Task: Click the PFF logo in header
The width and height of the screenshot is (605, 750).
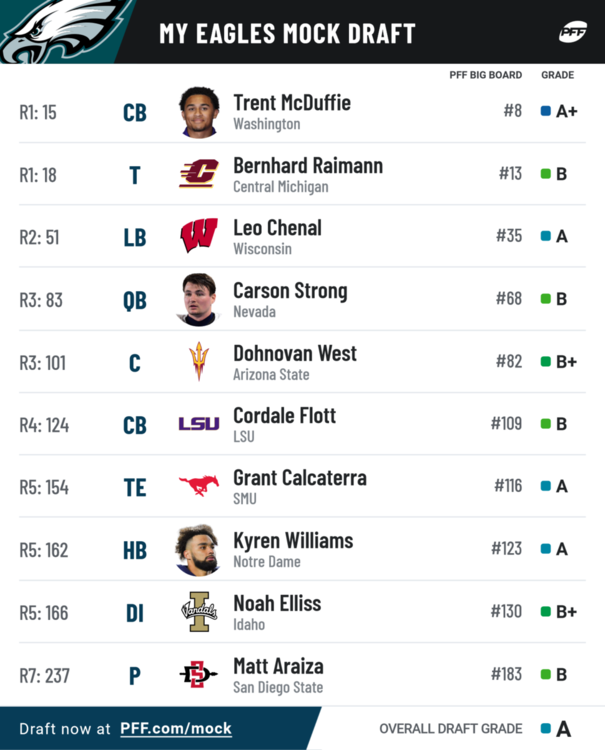Action: 572,32
